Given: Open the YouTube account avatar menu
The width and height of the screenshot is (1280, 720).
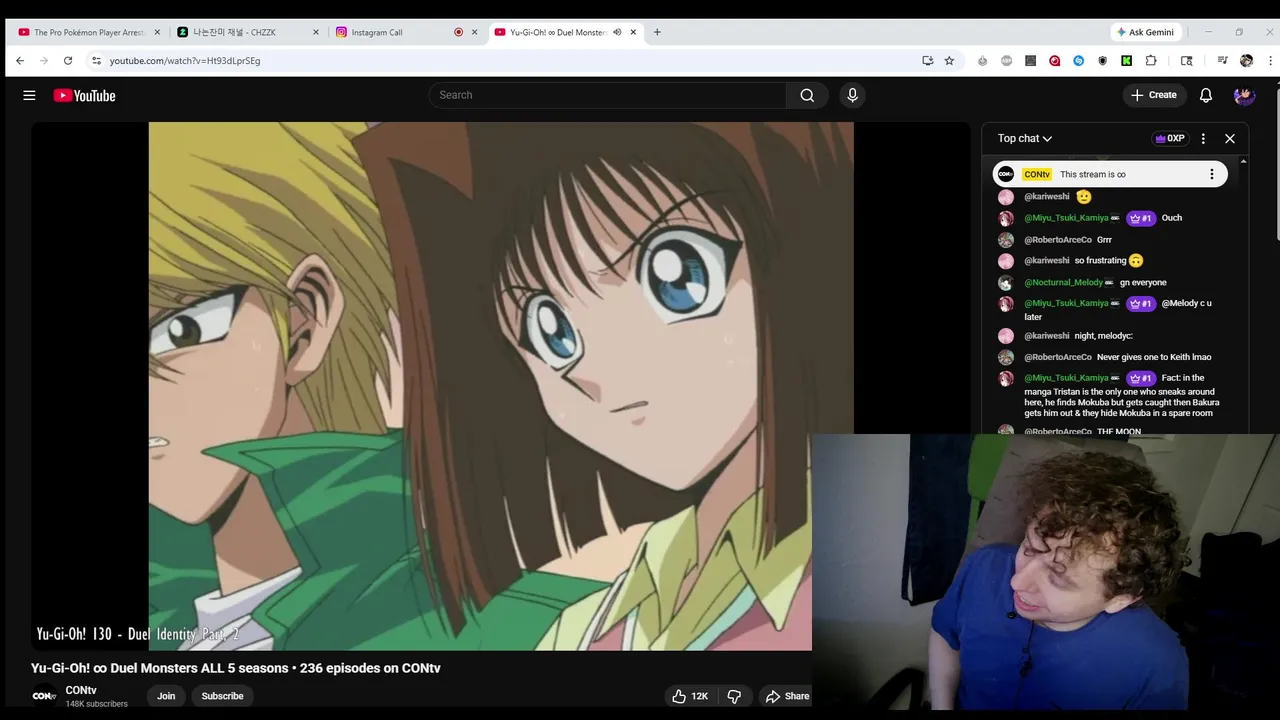Looking at the screenshot, I should point(1244,95).
